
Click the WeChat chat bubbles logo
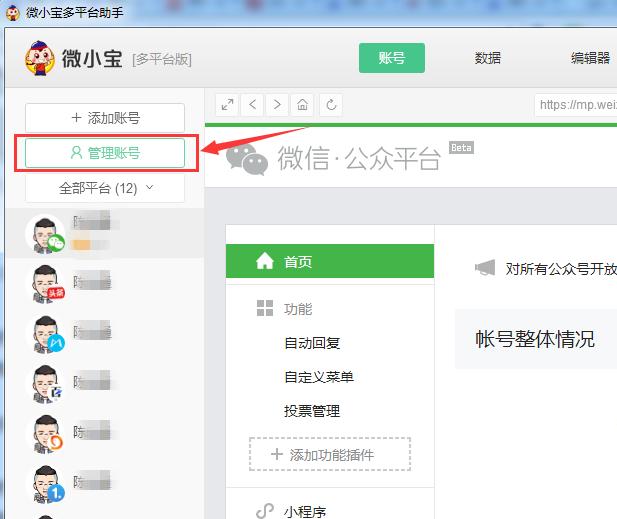coord(247,159)
